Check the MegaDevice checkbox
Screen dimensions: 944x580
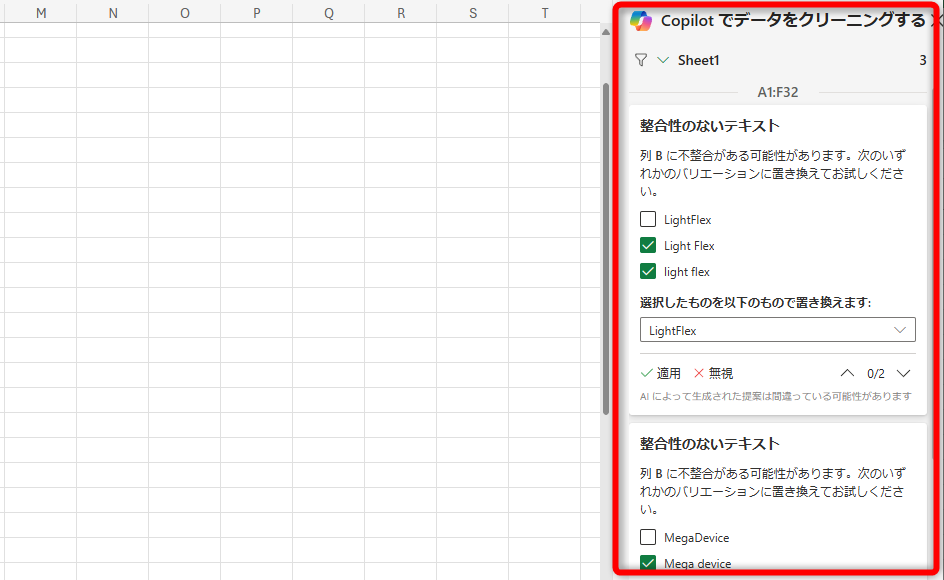(x=648, y=537)
